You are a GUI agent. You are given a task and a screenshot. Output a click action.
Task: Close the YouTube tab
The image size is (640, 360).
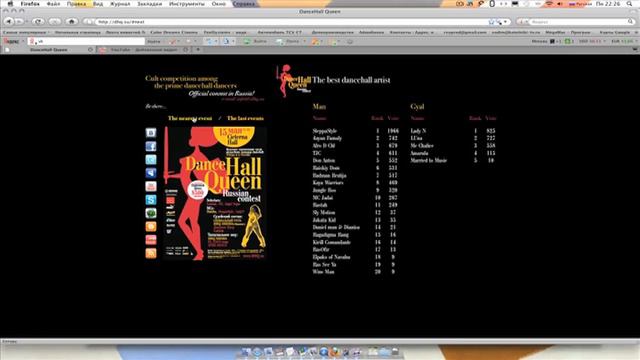pos(186,49)
